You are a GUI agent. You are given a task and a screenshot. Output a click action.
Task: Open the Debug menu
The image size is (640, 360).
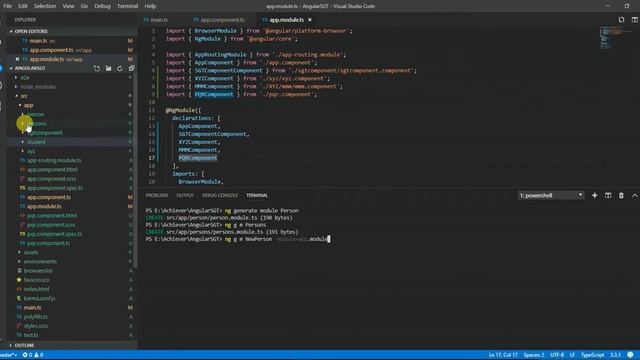[102, 6]
